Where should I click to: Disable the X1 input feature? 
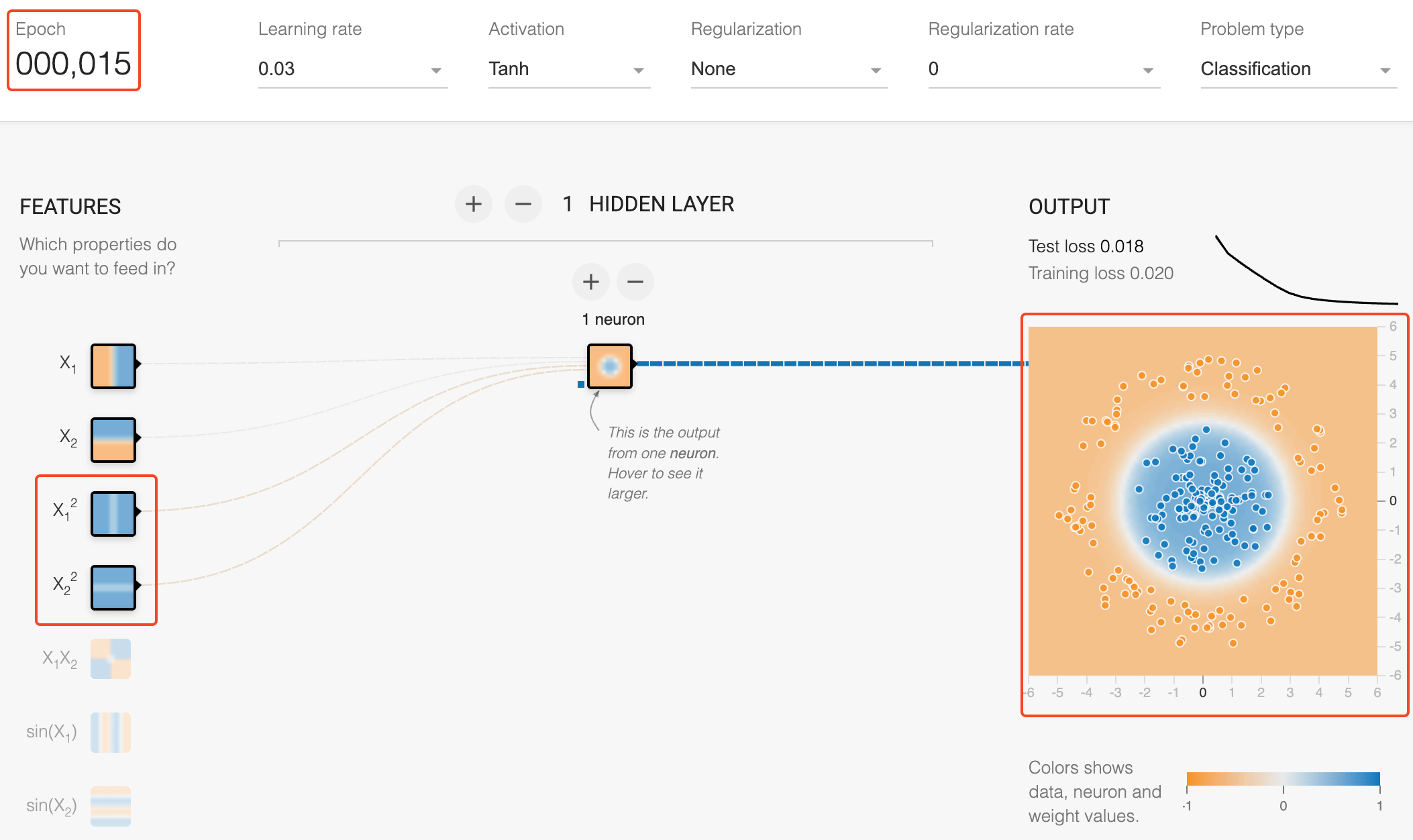pos(113,366)
